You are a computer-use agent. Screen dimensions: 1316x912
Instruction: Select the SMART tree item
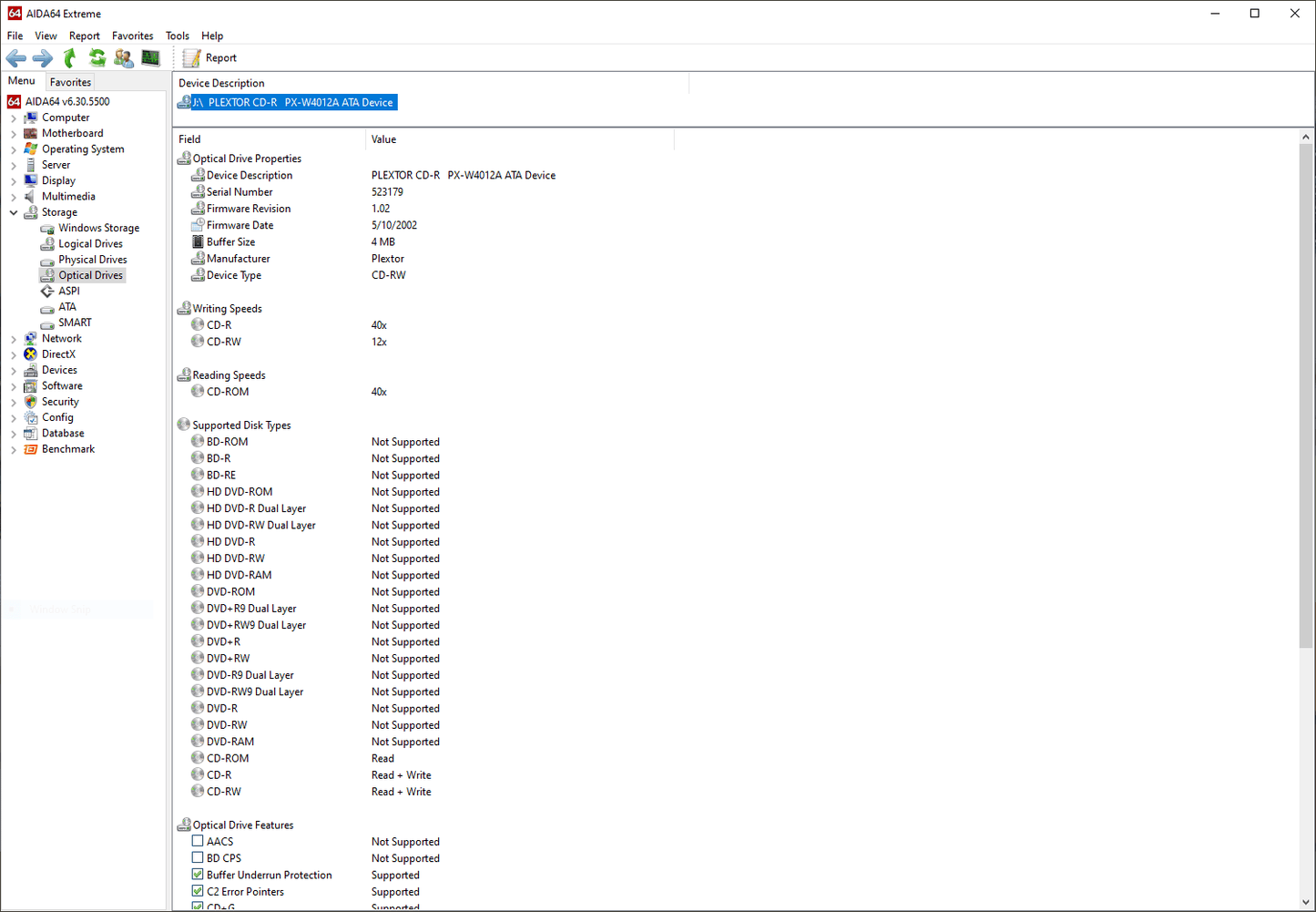click(75, 323)
